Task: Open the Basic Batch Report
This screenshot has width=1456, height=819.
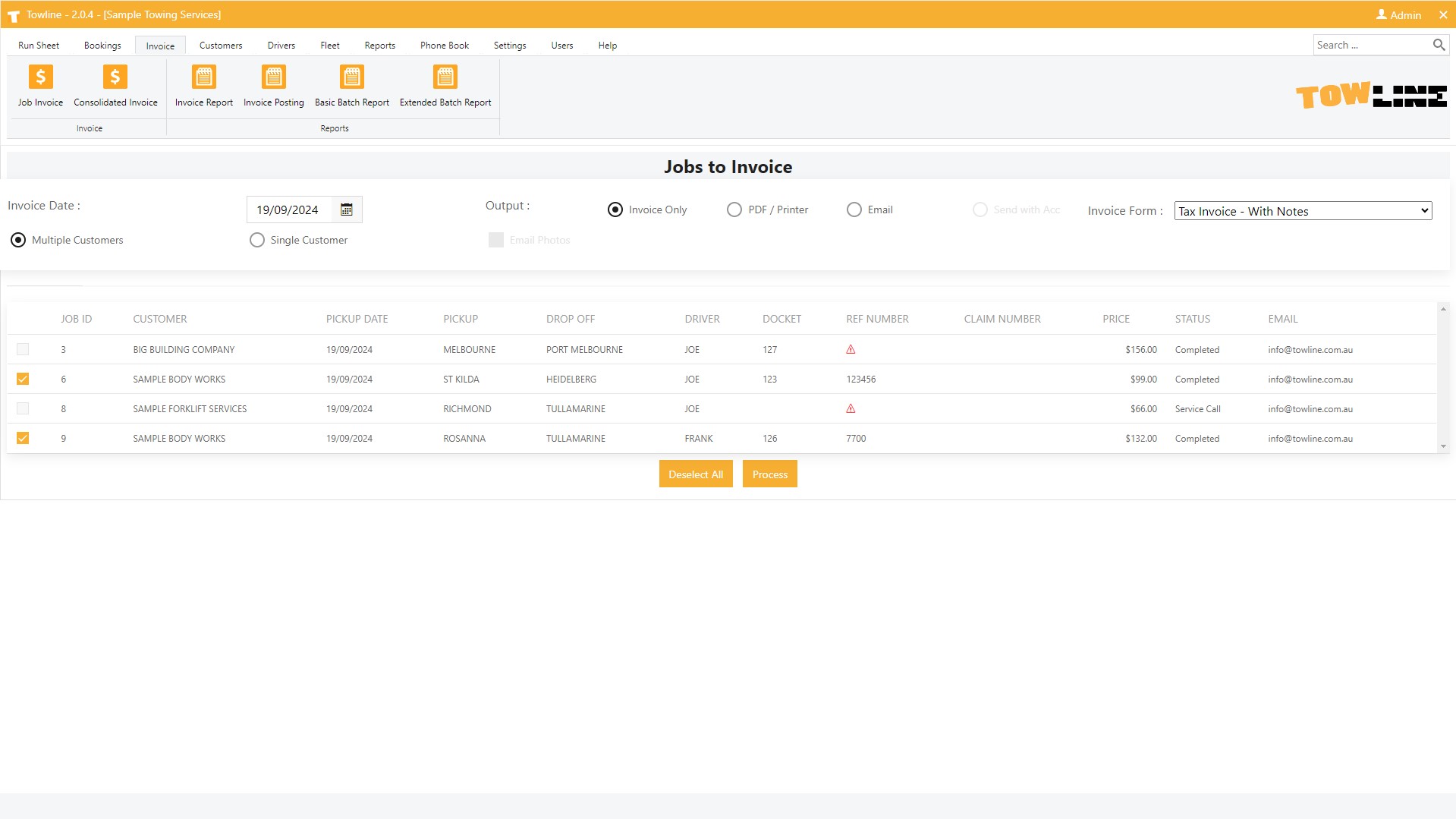Action: pyautogui.click(x=351, y=86)
